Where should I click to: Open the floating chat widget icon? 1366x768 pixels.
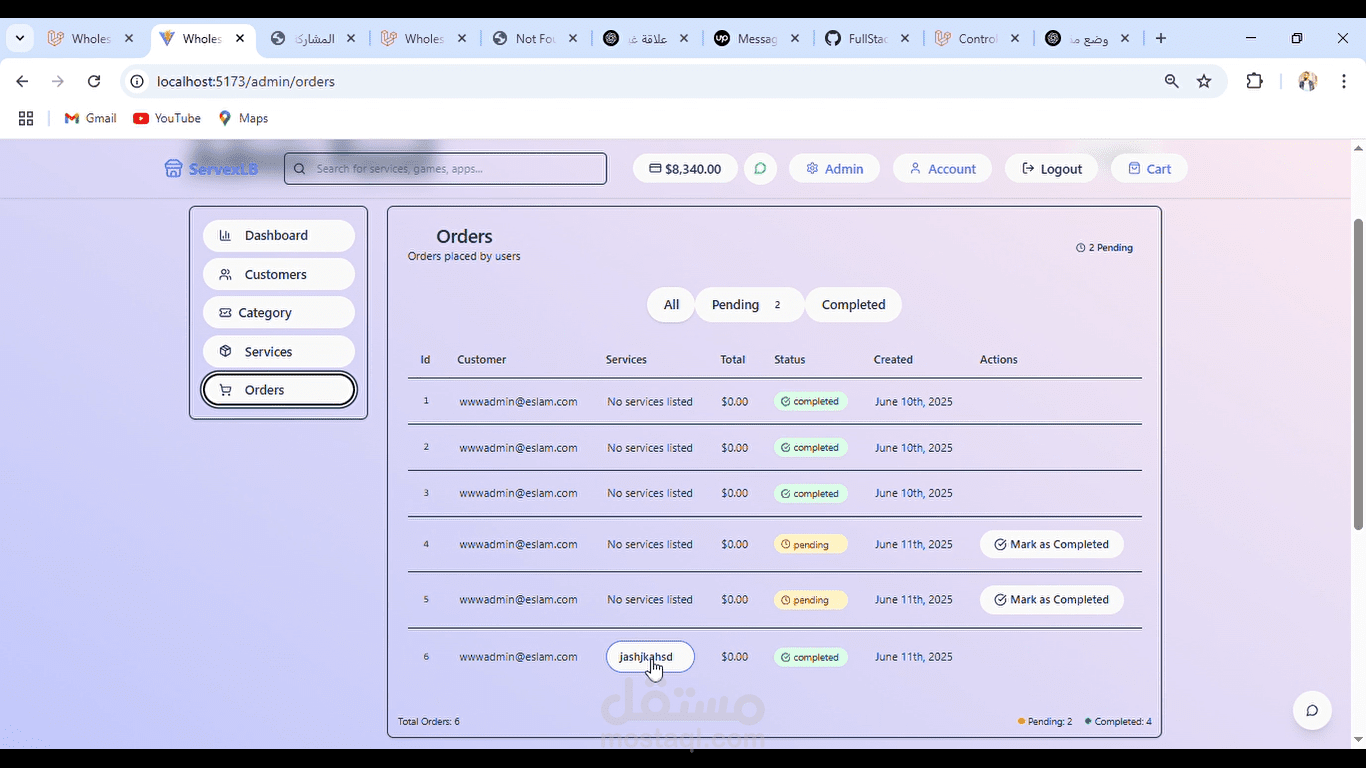point(1312,711)
